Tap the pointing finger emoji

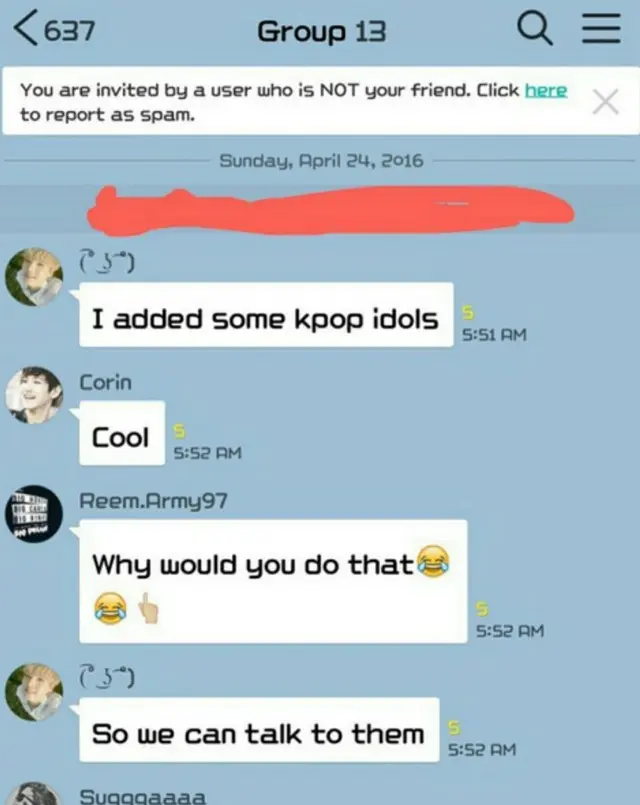[x=149, y=608]
